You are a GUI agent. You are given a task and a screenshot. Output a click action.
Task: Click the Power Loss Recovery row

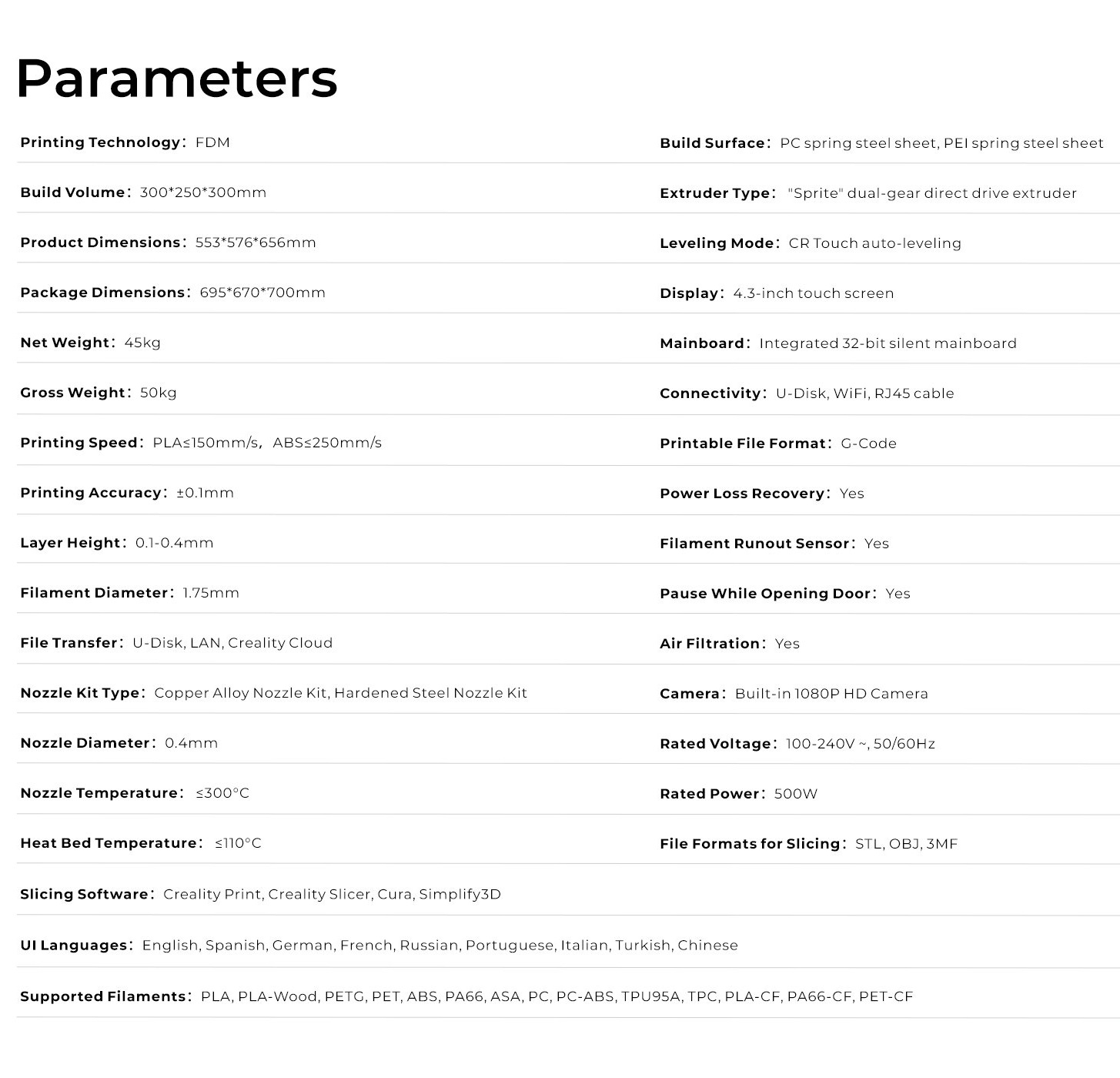coord(761,494)
